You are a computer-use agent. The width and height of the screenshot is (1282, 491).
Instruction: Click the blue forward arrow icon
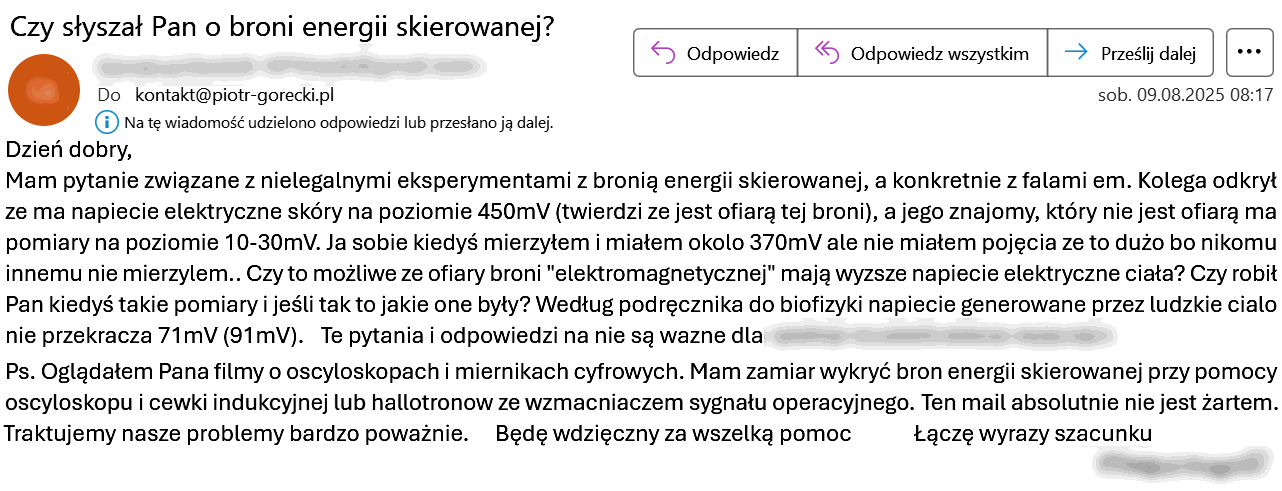click(1077, 53)
